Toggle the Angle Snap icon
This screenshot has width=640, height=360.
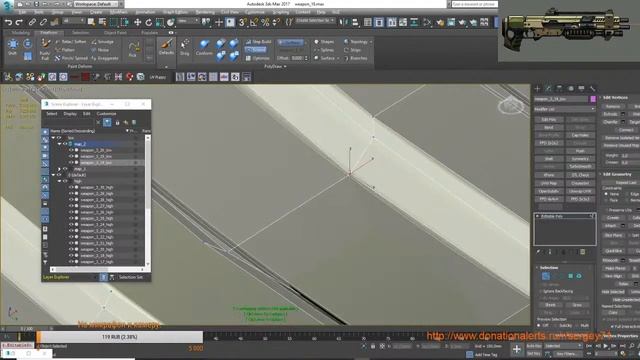(254, 22)
